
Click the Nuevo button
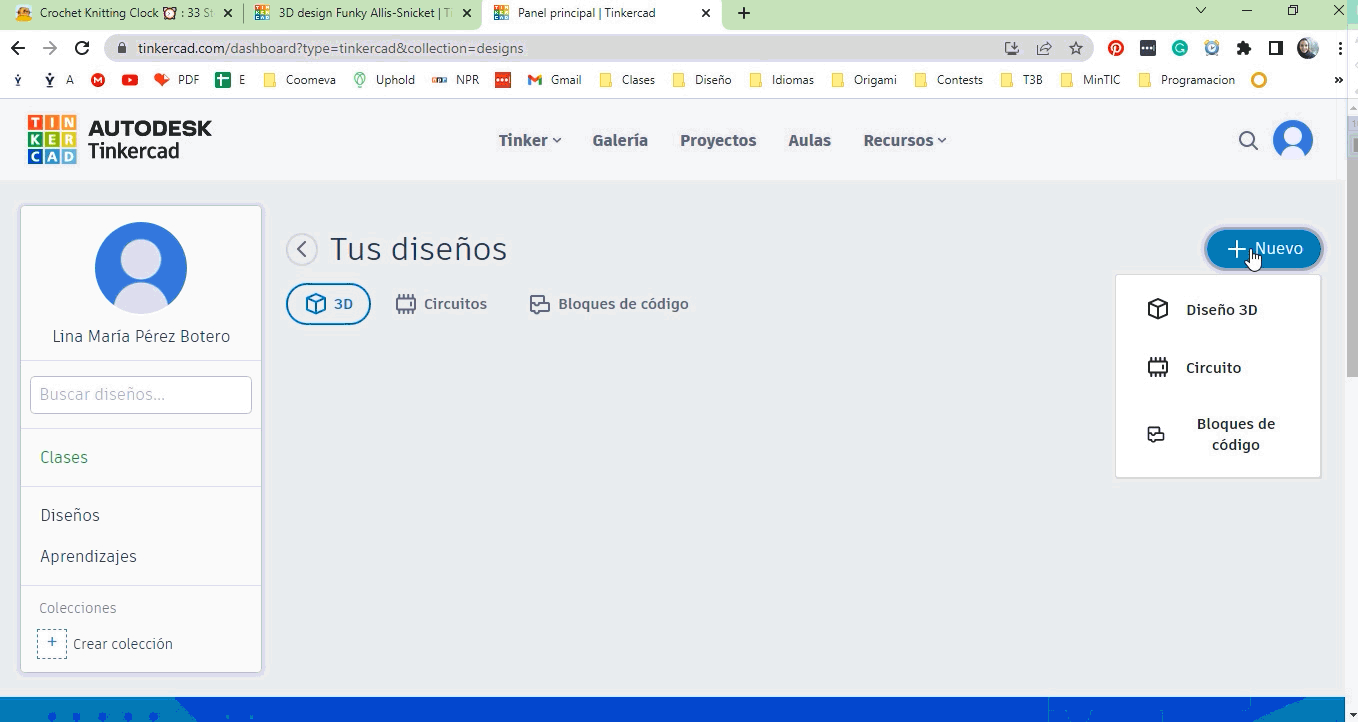[x=1263, y=248]
